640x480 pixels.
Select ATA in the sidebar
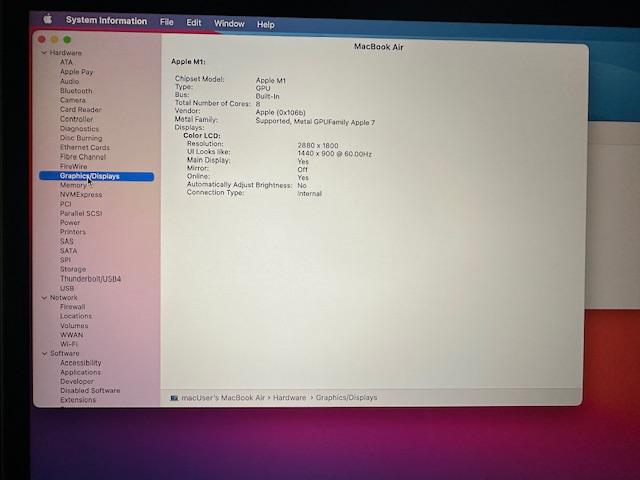(x=66, y=62)
